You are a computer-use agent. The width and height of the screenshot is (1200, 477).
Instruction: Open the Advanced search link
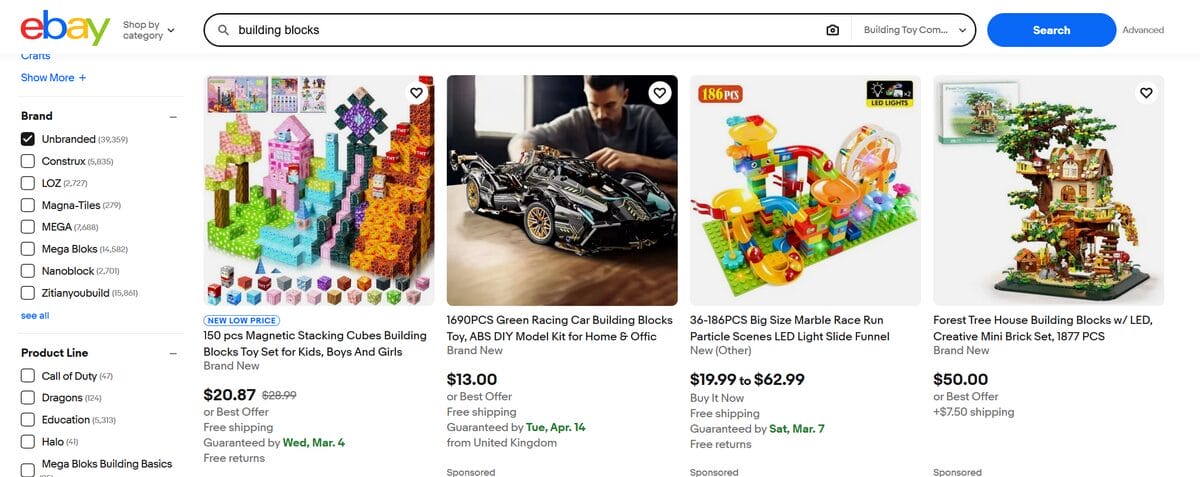1143,30
